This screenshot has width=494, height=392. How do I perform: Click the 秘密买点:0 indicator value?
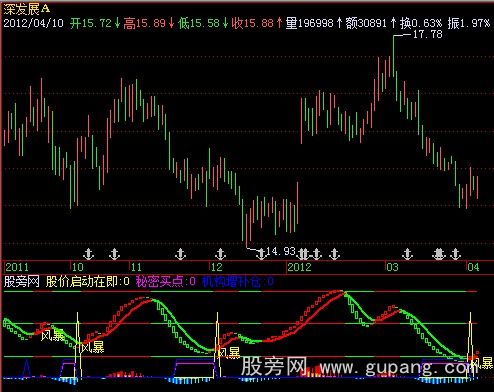[x=166, y=282]
